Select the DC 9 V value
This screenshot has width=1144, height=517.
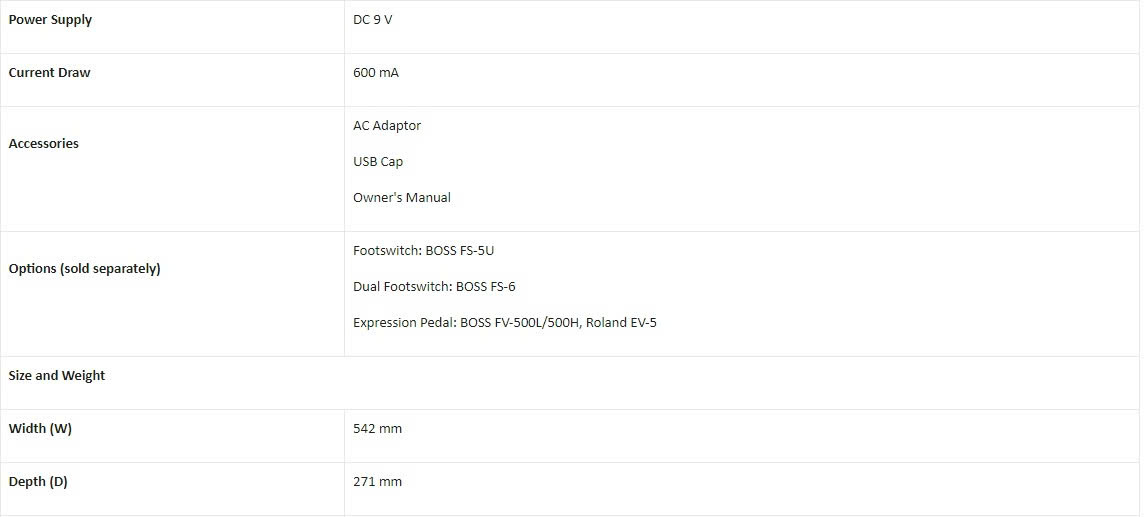[x=373, y=20]
